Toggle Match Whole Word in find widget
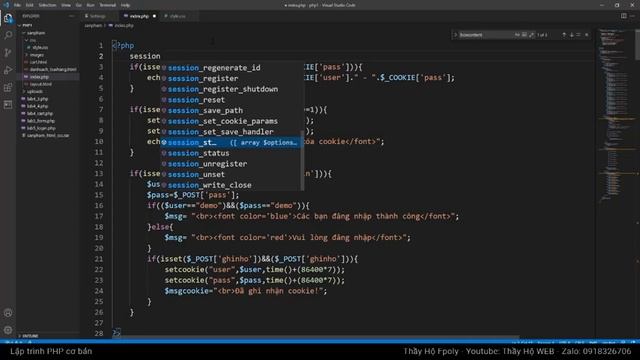640x360 pixels. pyautogui.click(x=524, y=35)
